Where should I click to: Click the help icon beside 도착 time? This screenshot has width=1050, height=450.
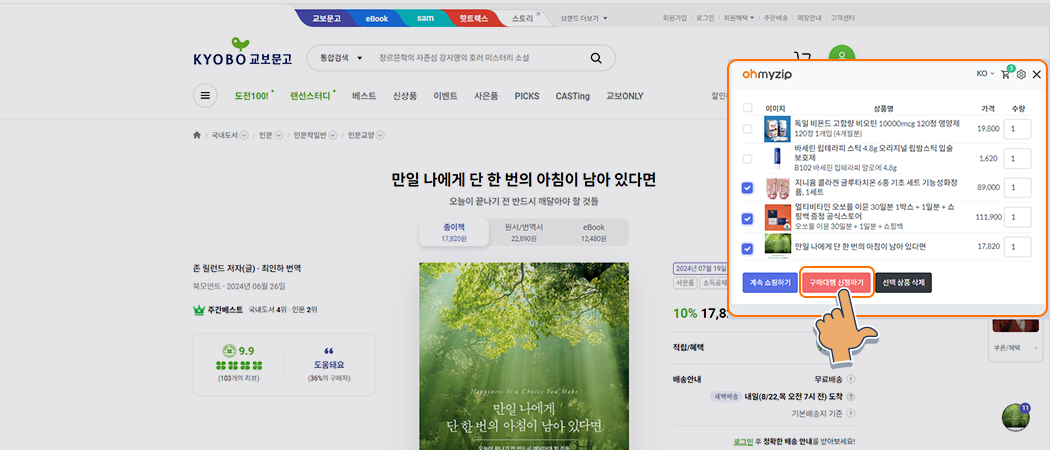point(851,396)
